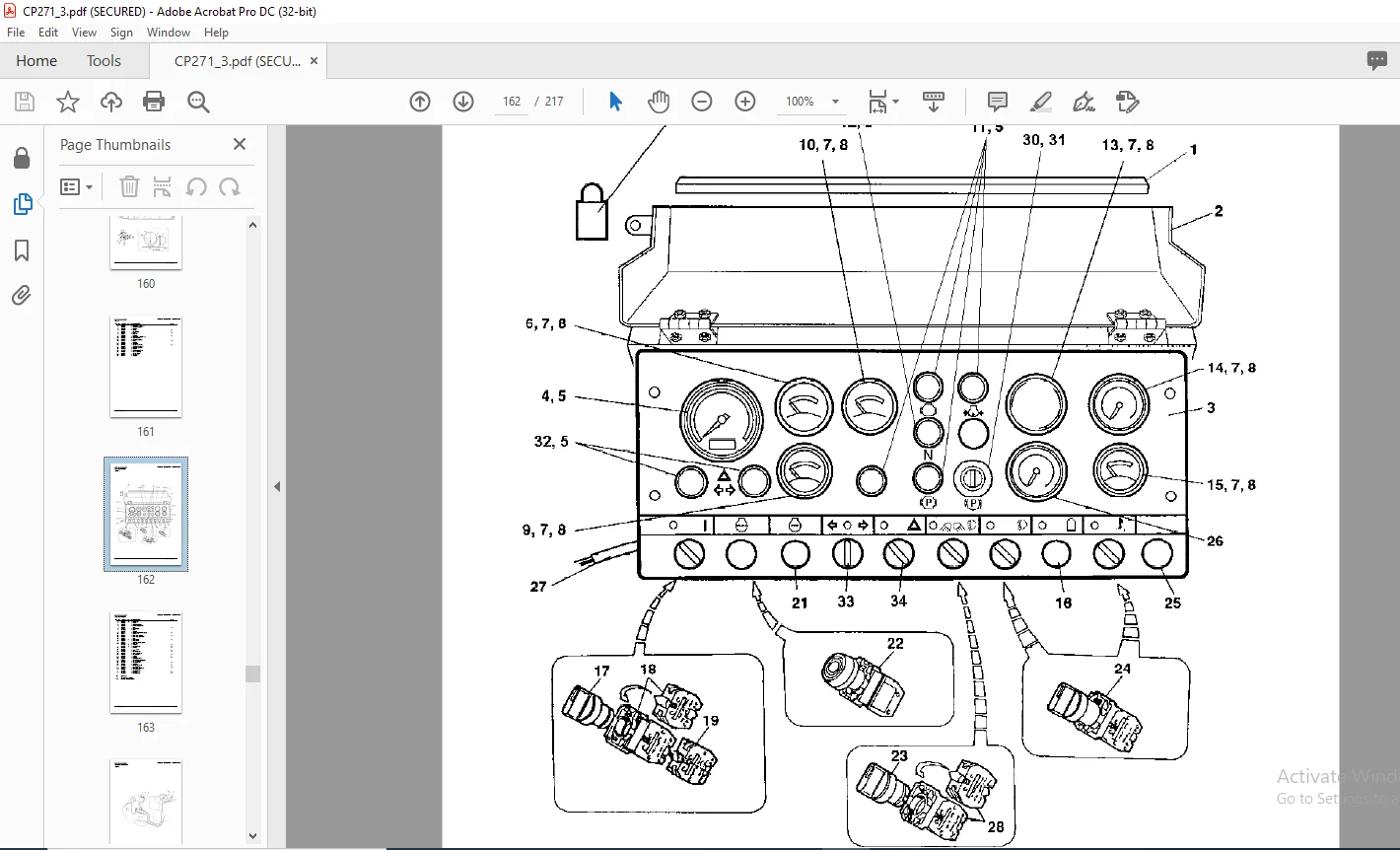Click the Save file icon
The image size is (1400, 850).
[x=25, y=102]
